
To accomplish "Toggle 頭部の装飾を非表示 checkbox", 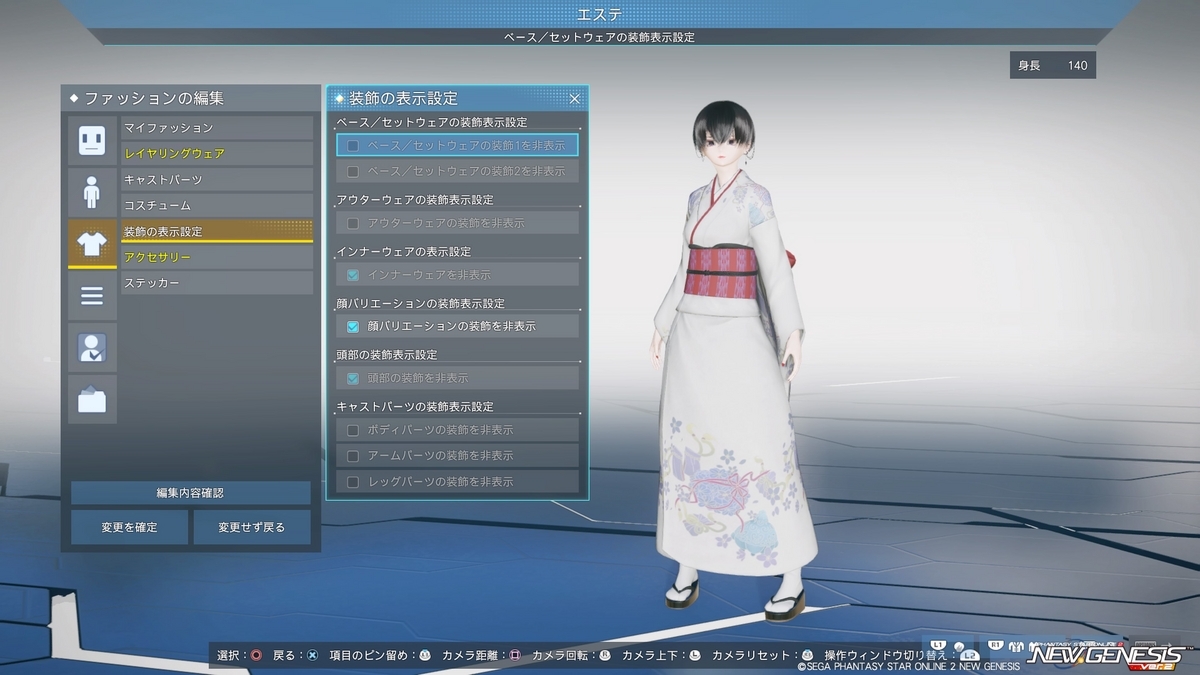I will tap(353, 379).
